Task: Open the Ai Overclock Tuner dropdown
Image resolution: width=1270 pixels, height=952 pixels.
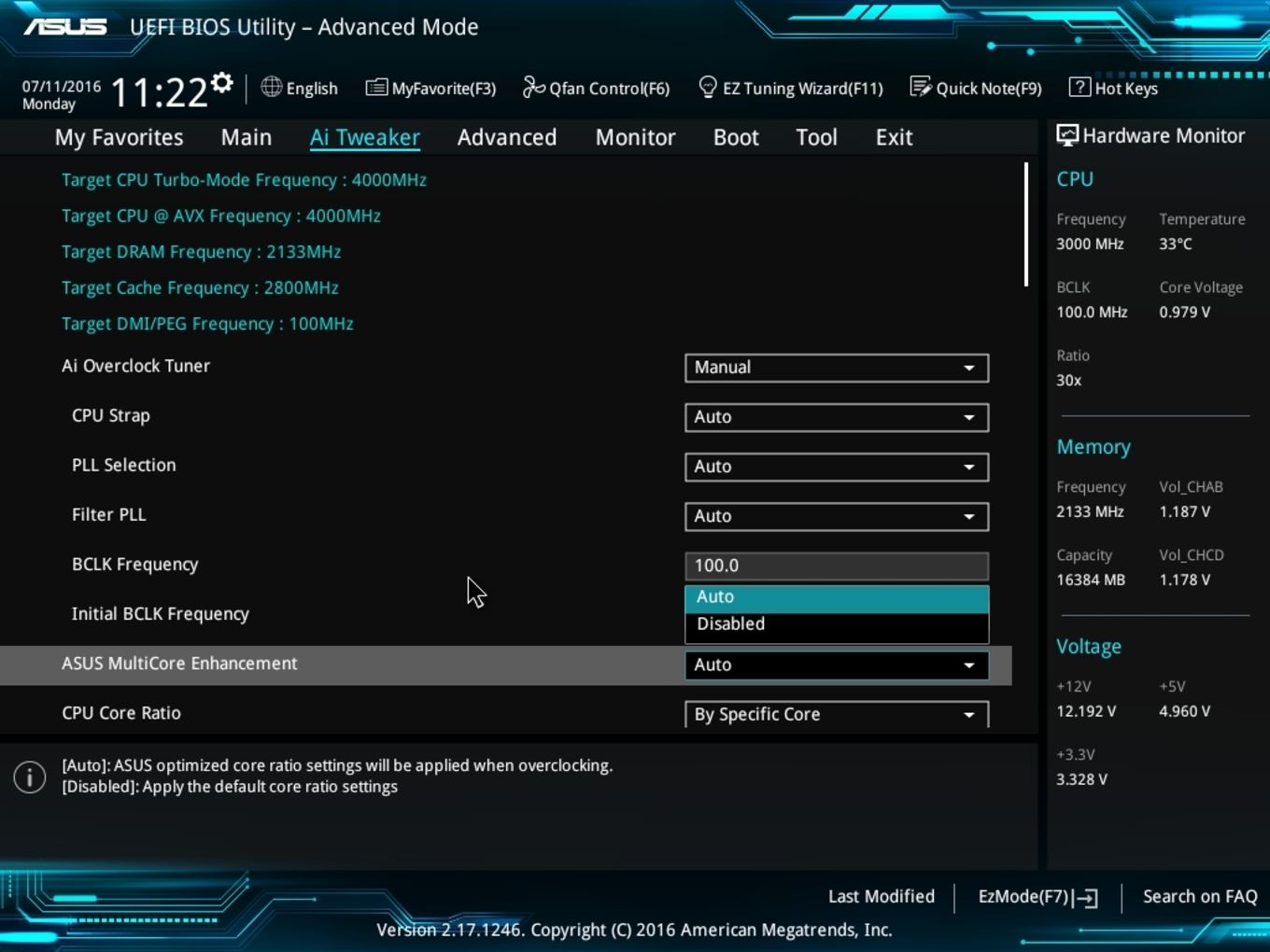Action: [837, 368]
